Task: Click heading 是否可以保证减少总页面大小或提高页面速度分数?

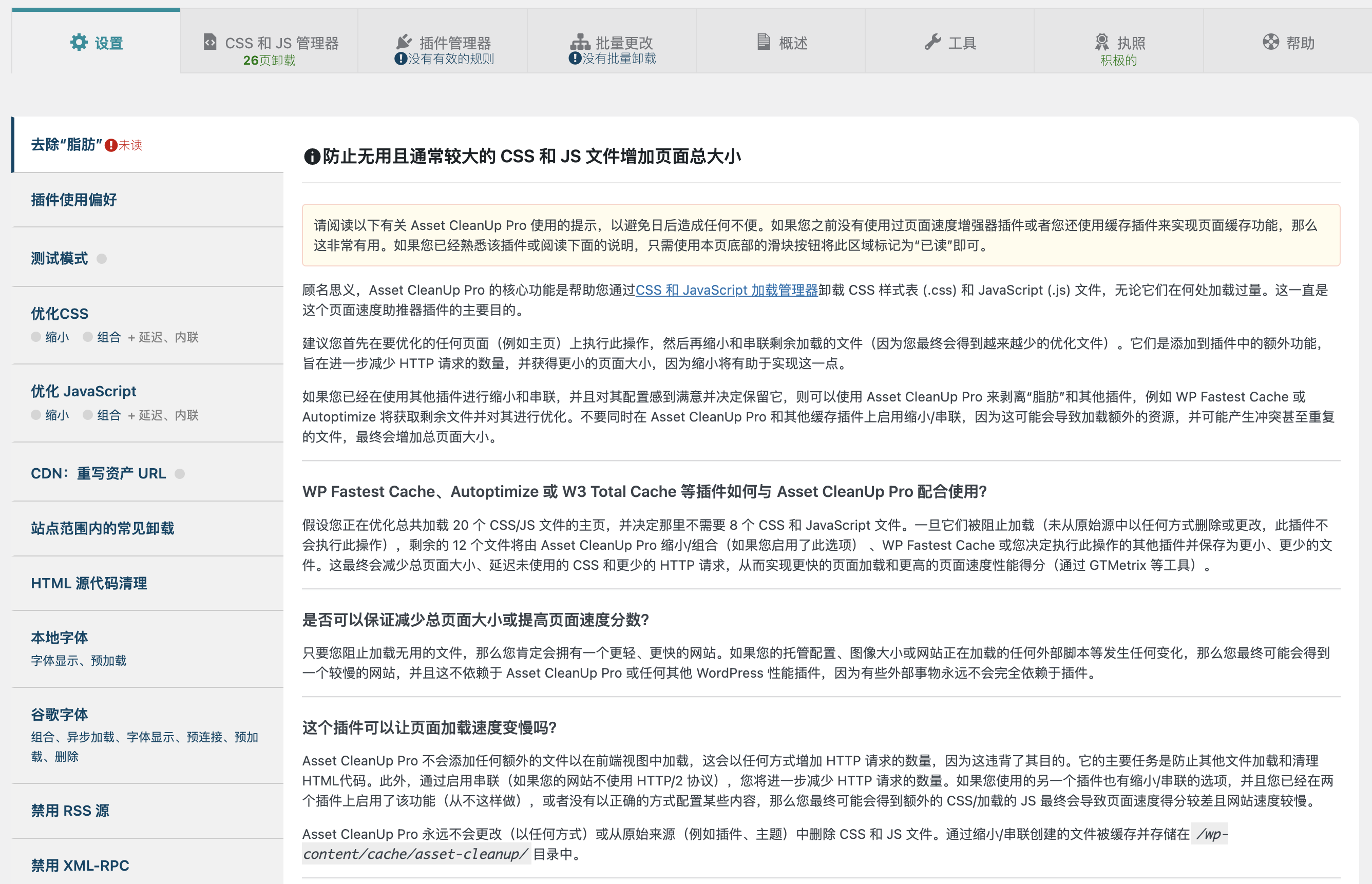Action: tap(475, 620)
